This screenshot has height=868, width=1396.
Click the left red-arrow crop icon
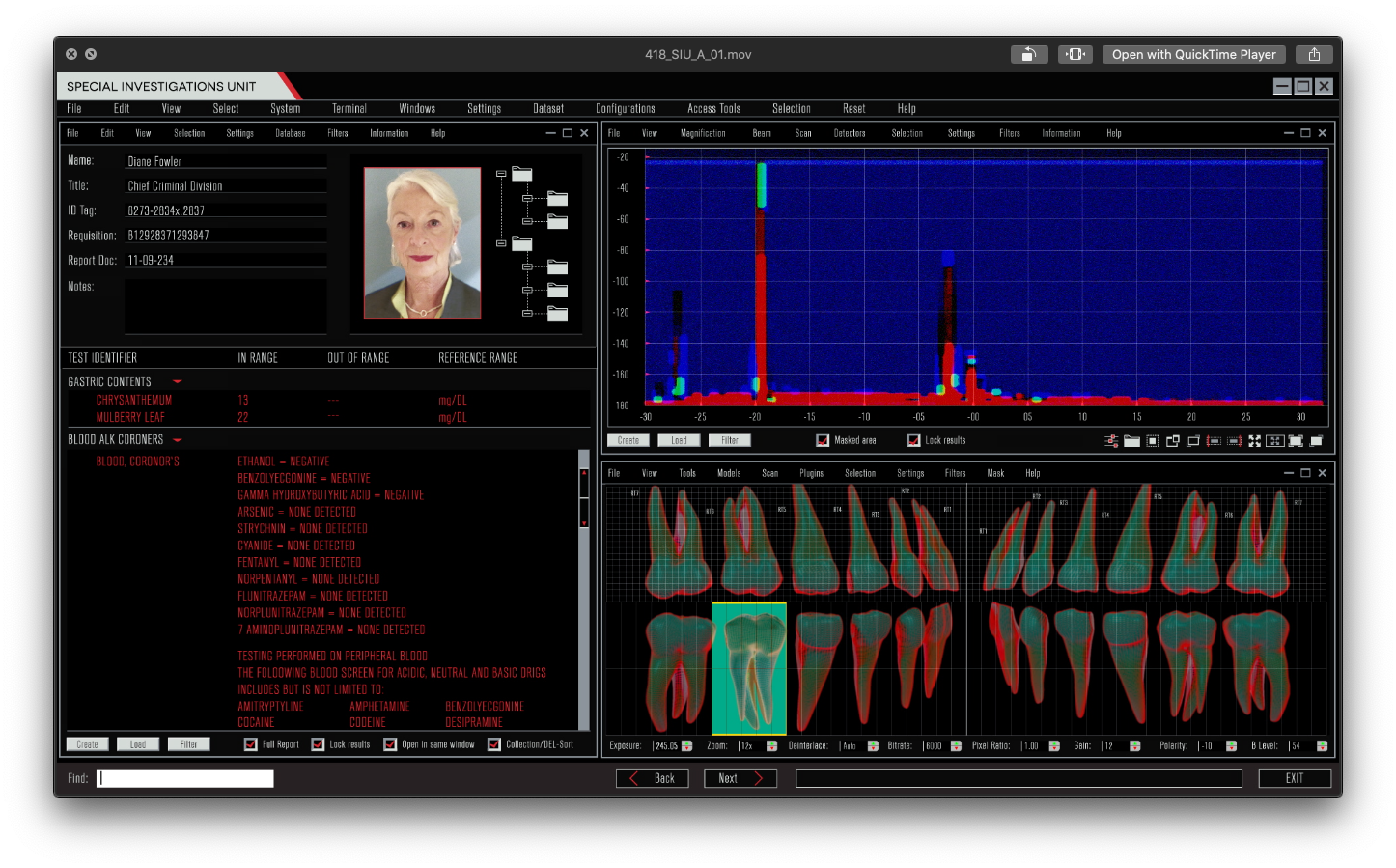tap(1214, 441)
